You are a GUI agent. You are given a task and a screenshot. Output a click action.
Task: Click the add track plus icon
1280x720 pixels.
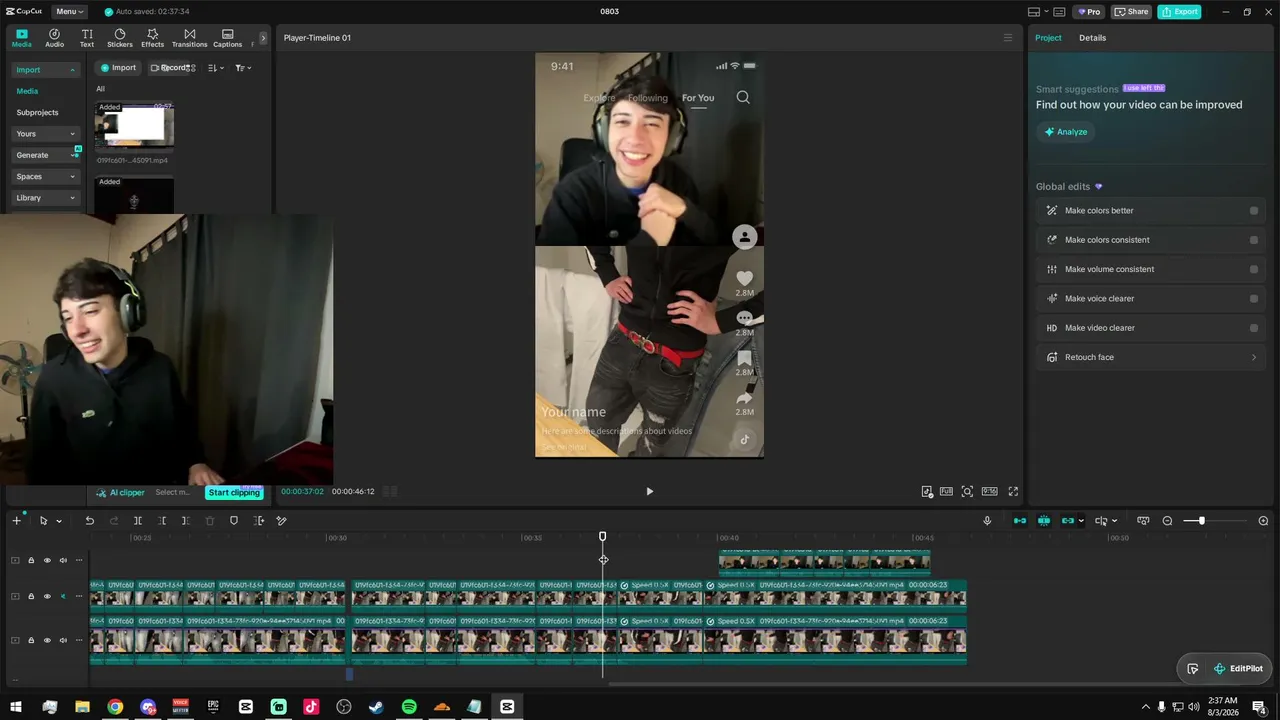point(16,521)
